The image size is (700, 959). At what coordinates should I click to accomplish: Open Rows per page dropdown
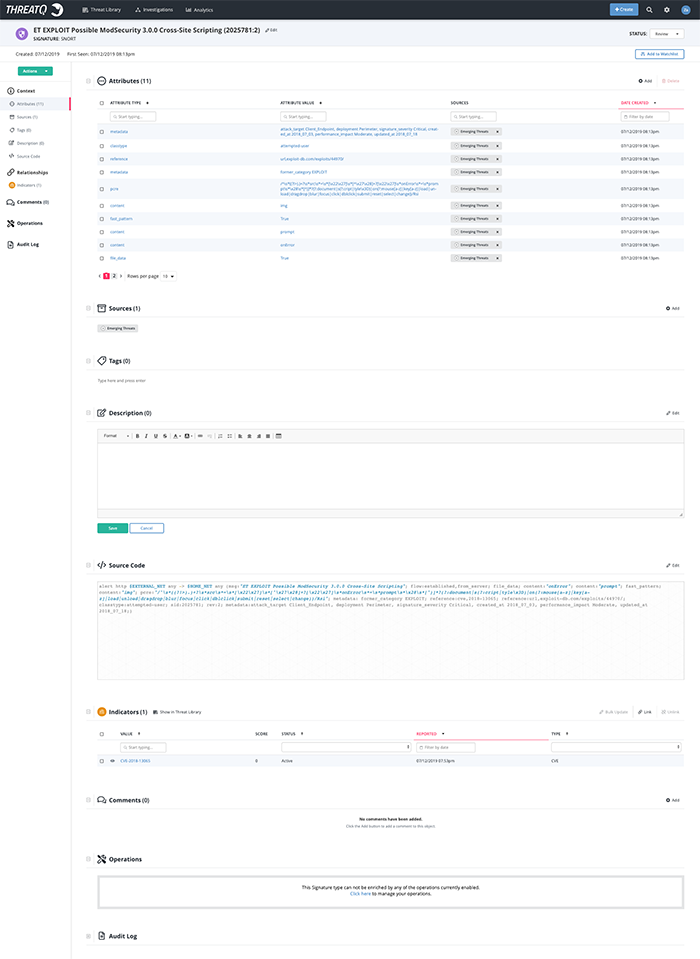169,276
